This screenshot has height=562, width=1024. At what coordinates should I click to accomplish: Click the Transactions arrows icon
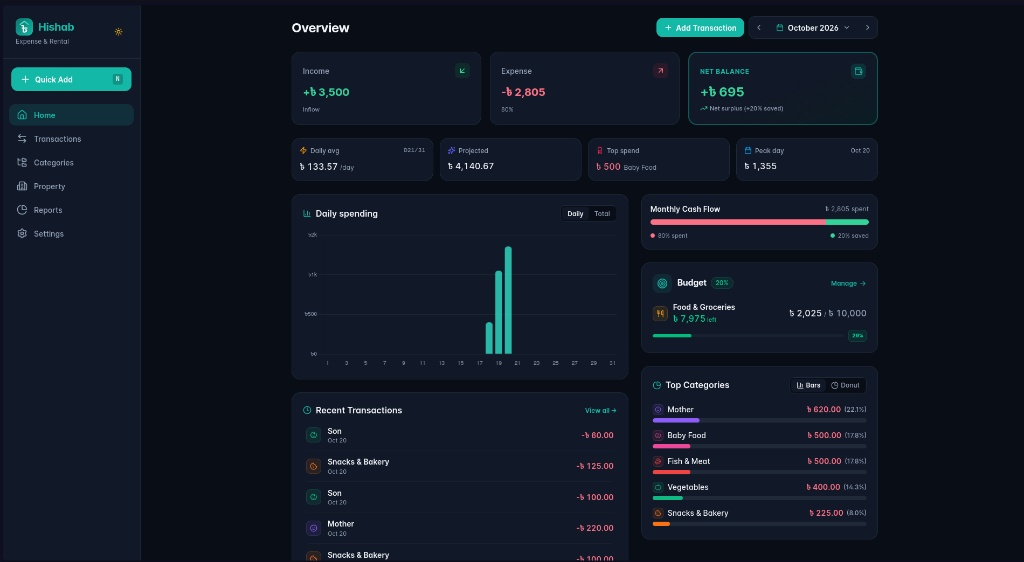click(22, 138)
